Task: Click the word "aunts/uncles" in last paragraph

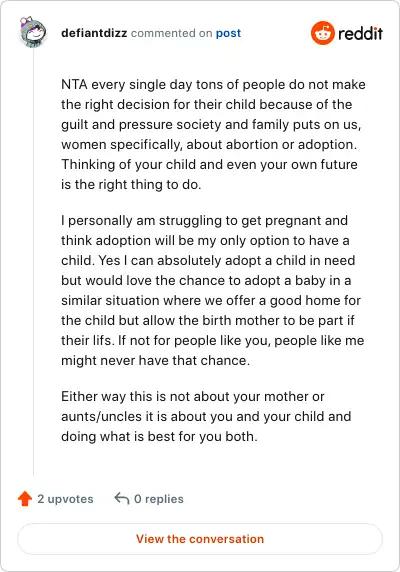Action: tap(101, 416)
